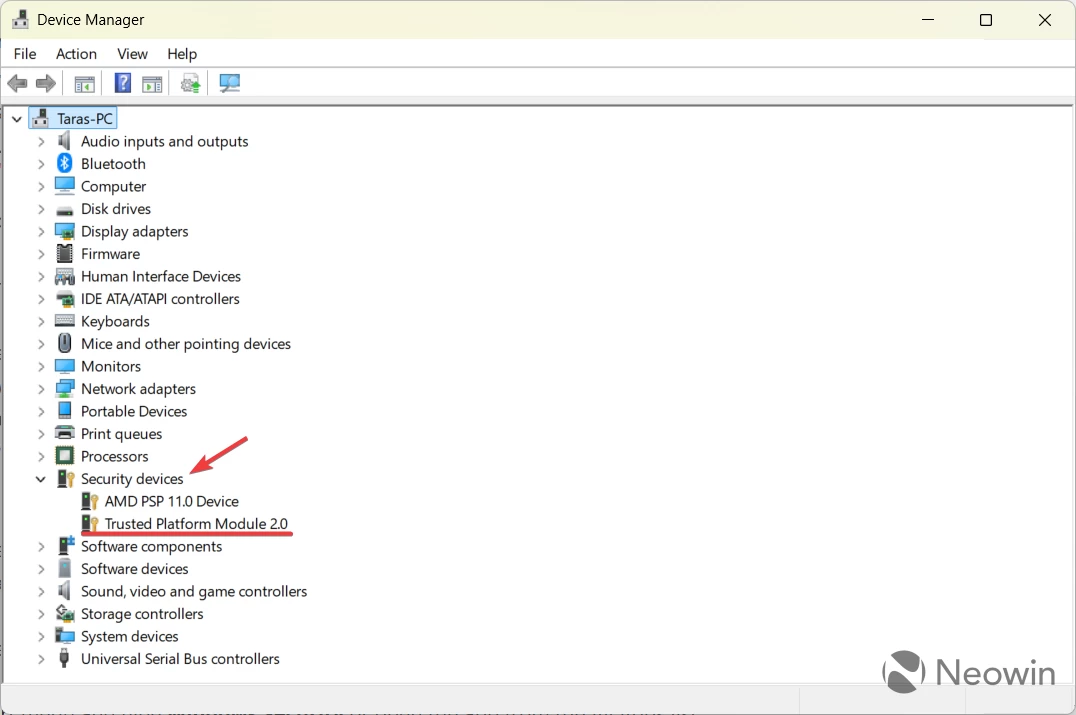Toggle the Show/Hide Console Tree toolbar icon
This screenshot has width=1076, height=715.
[84, 83]
